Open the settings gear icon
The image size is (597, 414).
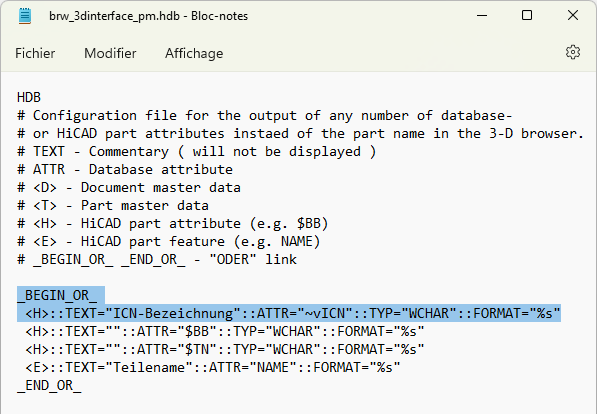tap(573, 53)
